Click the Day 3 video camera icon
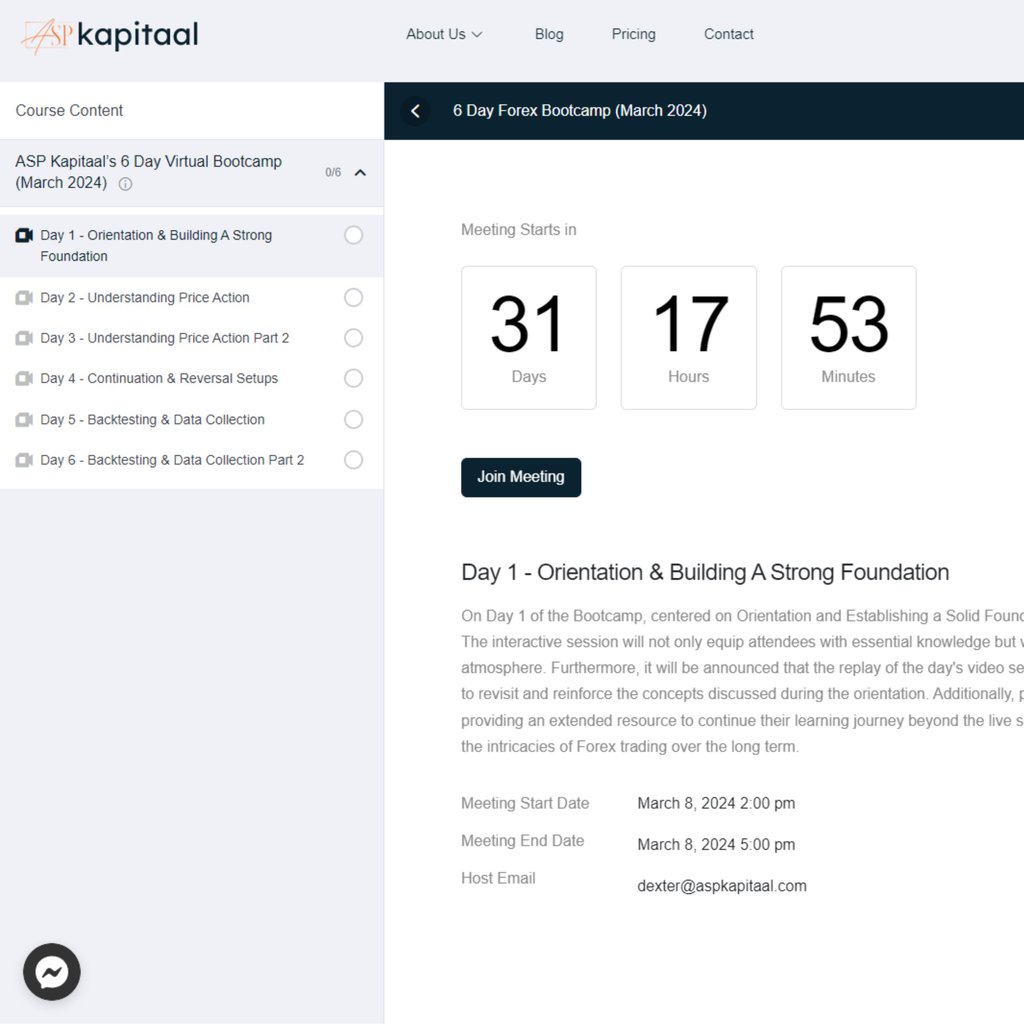This screenshot has width=1024, height=1024. click(24, 338)
